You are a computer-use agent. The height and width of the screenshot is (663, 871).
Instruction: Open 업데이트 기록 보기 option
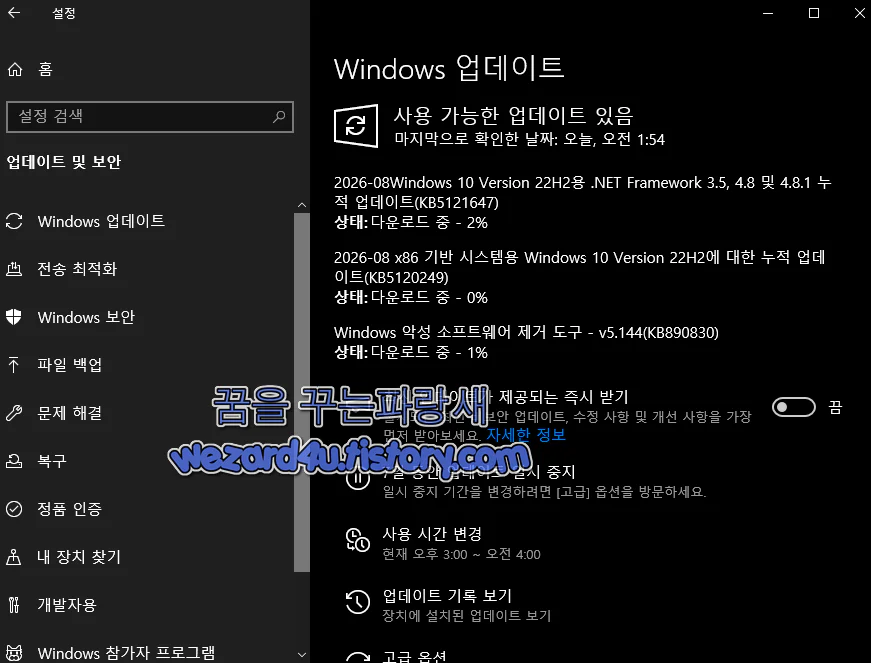447,596
